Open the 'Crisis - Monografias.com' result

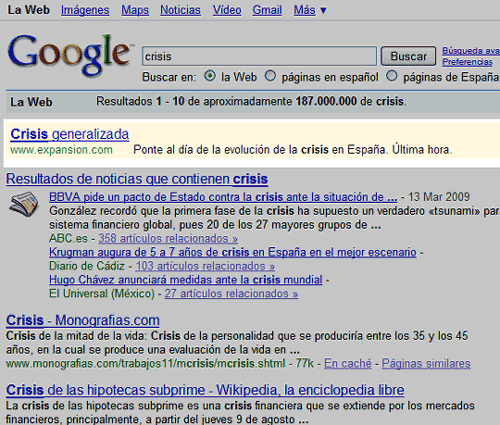tap(83, 320)
